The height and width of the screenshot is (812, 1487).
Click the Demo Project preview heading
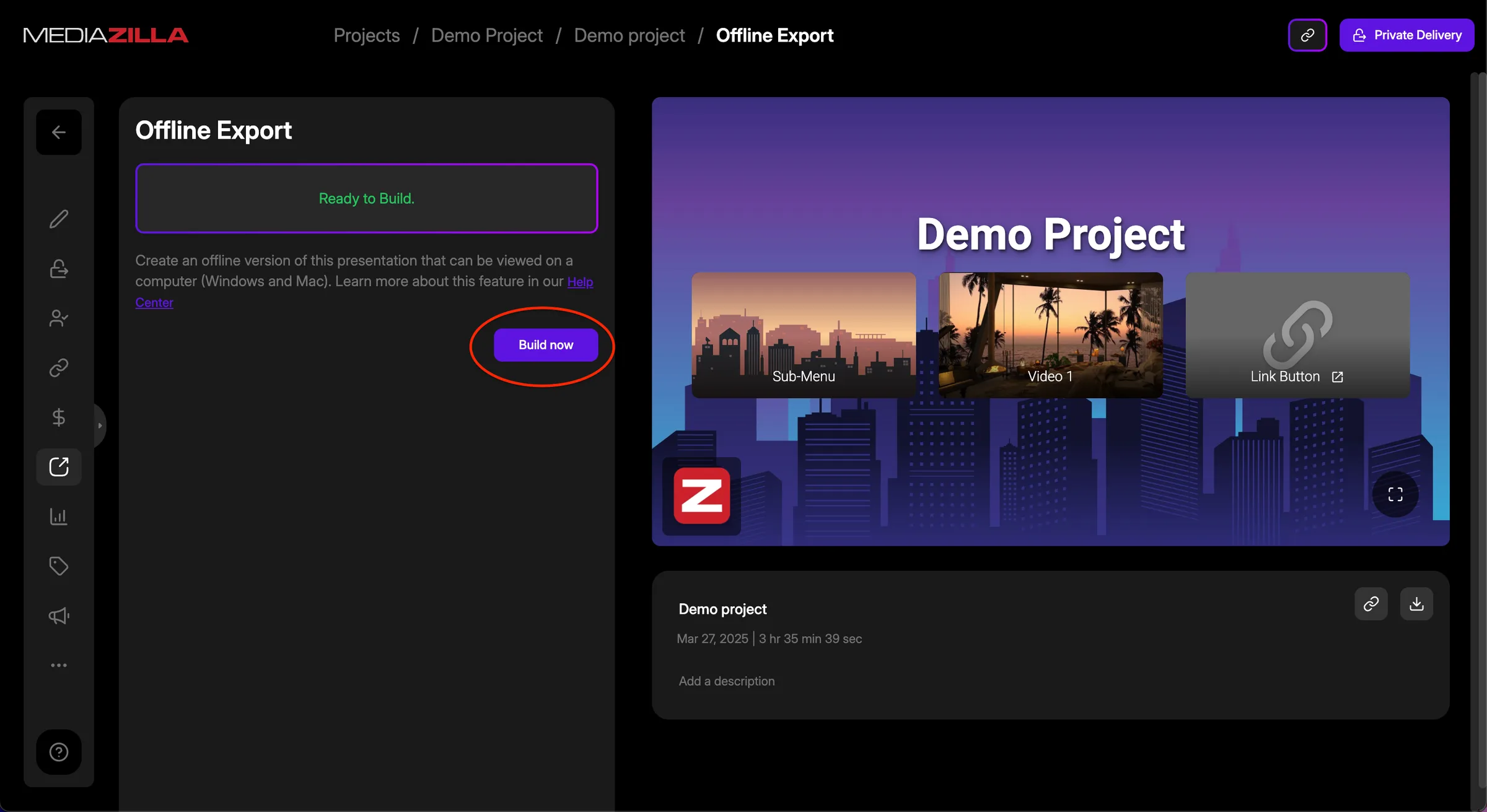click(x=1051, y=235)
